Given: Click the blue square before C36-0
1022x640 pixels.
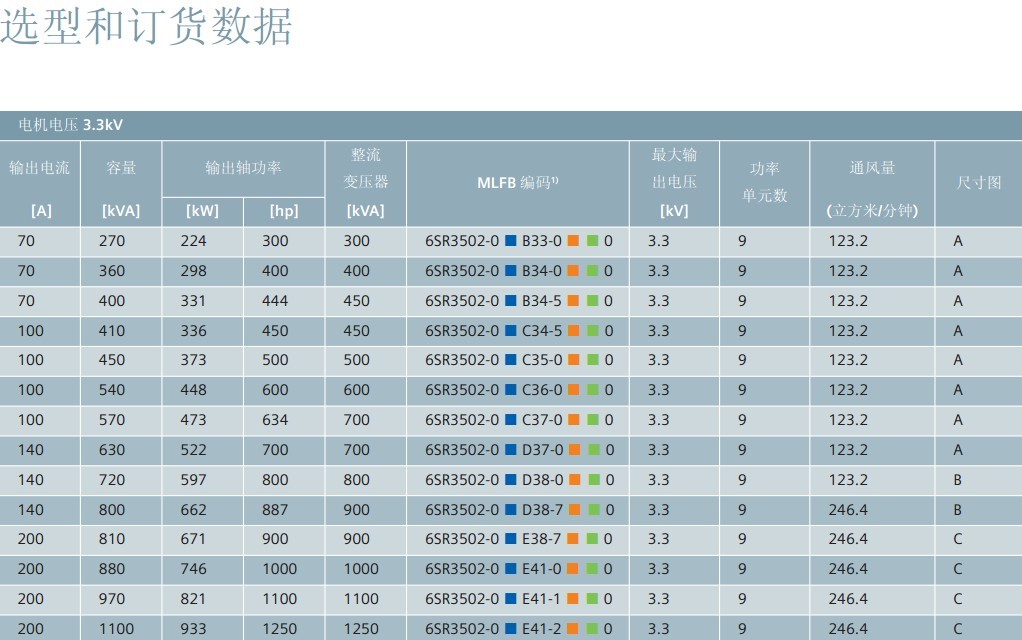Looking at the screenshot, I should point(510,390).
